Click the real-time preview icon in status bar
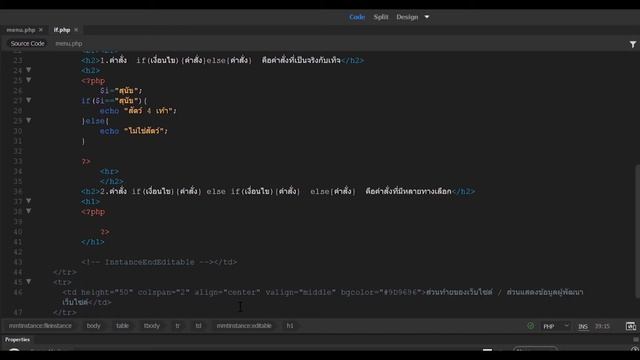 point(631,326)
